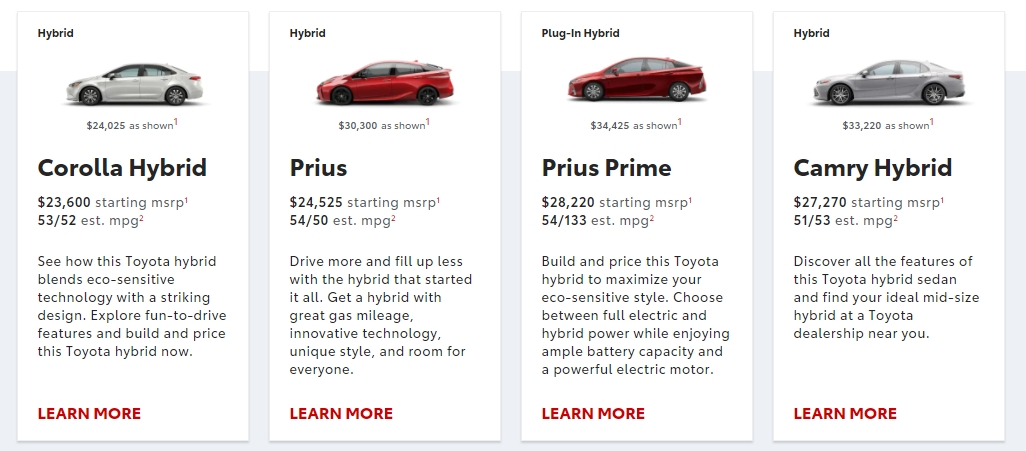The width and height of the screenshot is (1026, 451).
Task: Click footnote 1 after $27,270 starting msrp
Action: point(942,200)
